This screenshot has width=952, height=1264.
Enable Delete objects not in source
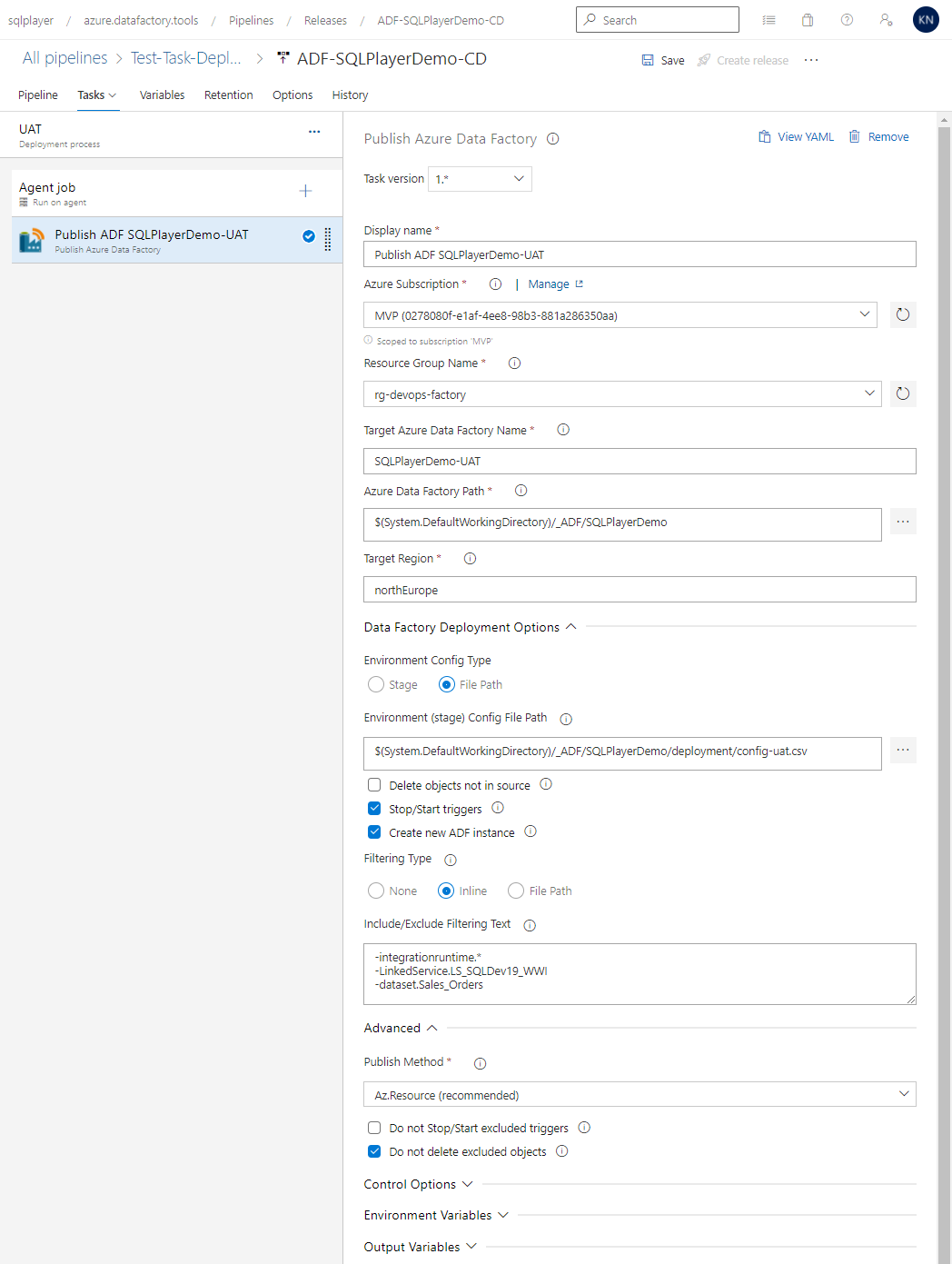(x=374, y=784)
